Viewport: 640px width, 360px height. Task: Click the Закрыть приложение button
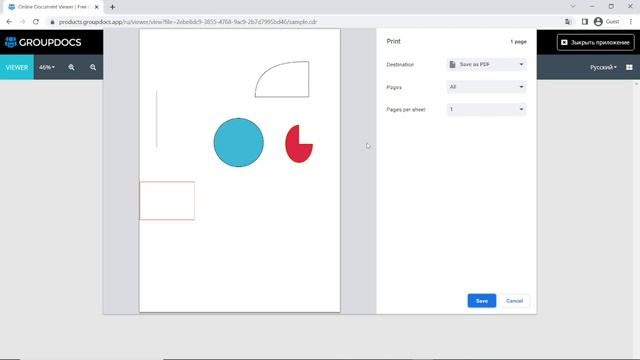click(596, 42)
